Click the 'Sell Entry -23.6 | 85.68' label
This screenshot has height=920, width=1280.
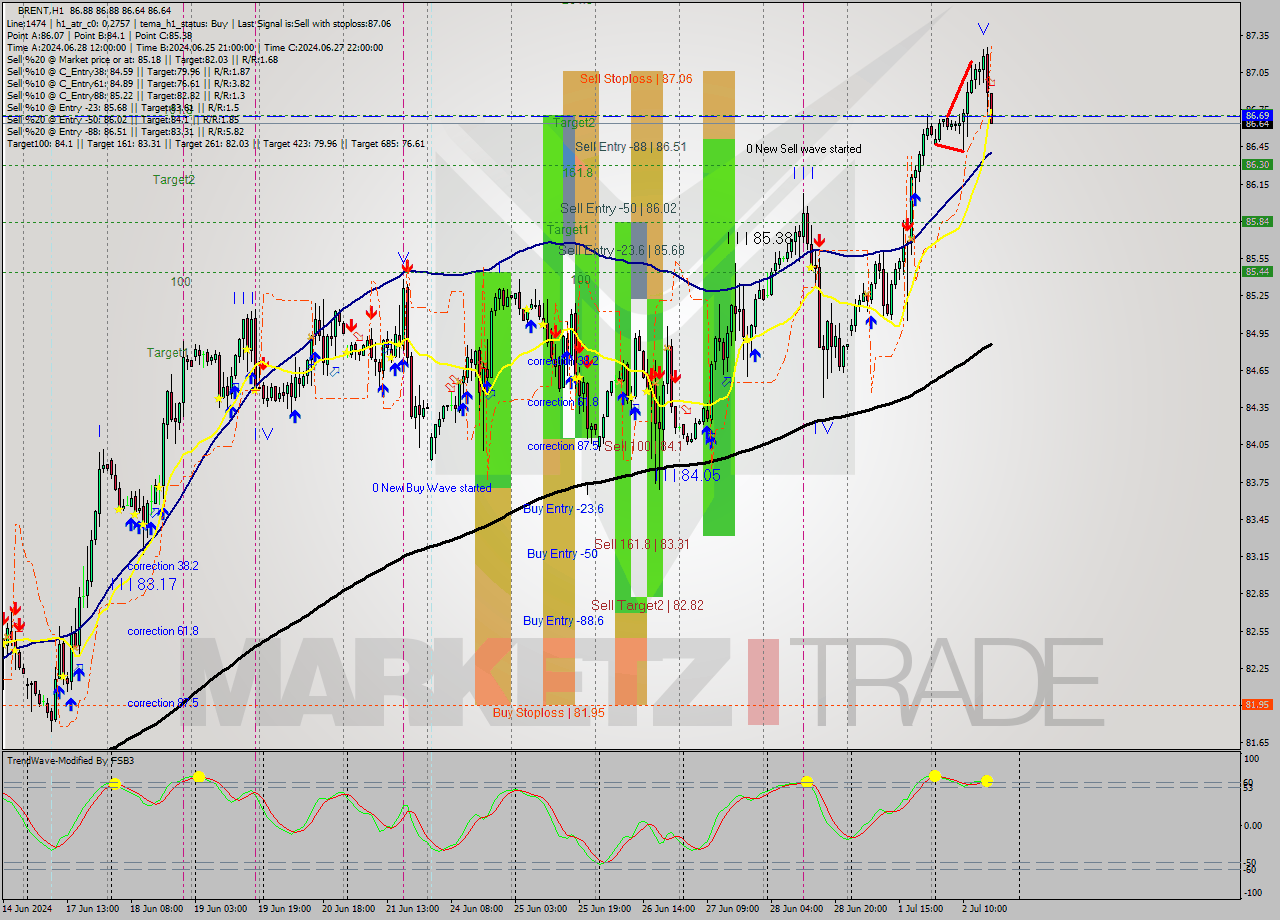622,250
